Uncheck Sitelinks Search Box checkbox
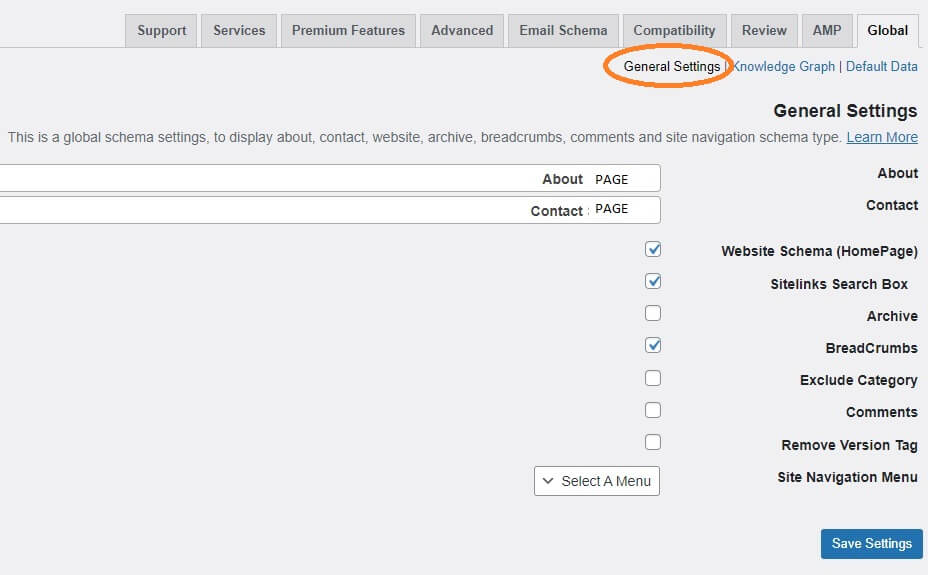Viewport: 928px width, 575px height. [x=653, y=281]
